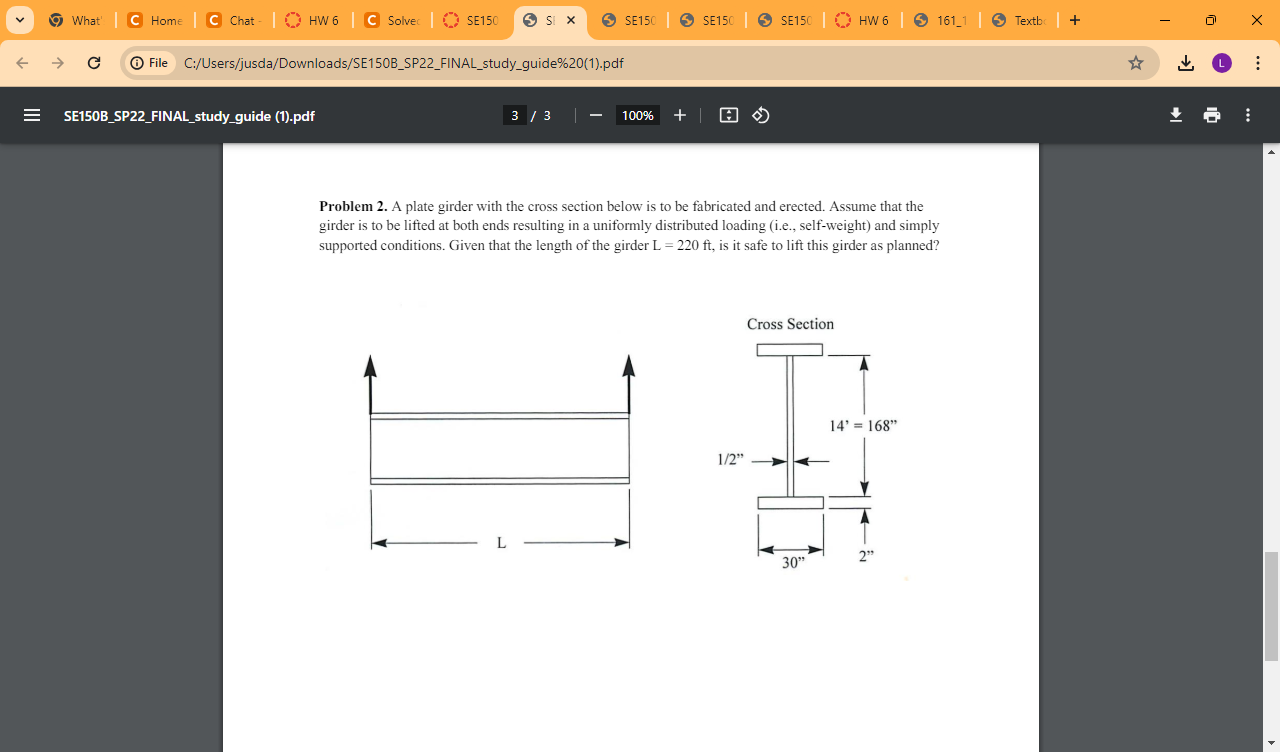This screenshot has width=1280, height=752.
Task: Click the 1/2" web thickness label
Action: pyautogui.click(x=731, y=460)
